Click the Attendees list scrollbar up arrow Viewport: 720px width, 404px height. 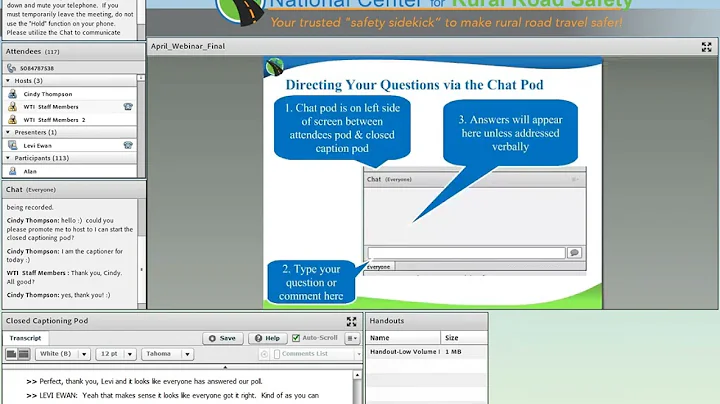[x=141, y=78]
